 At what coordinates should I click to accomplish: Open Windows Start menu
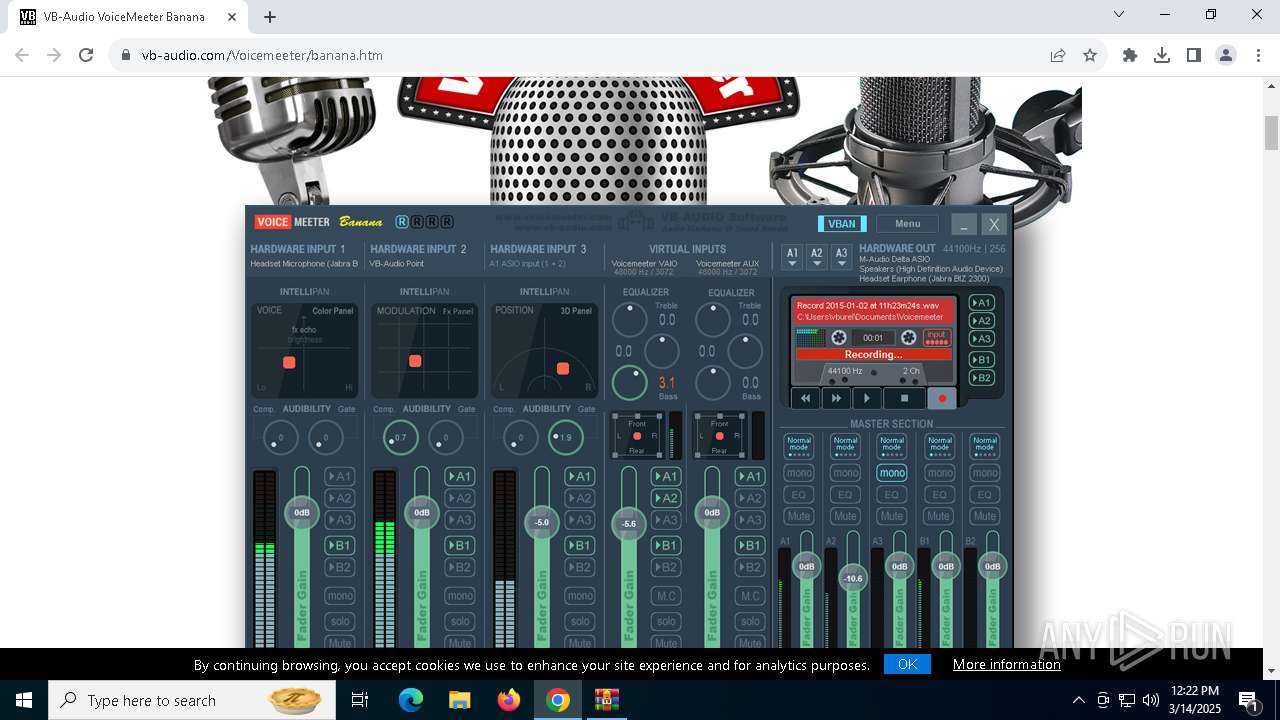click(24, 700)
